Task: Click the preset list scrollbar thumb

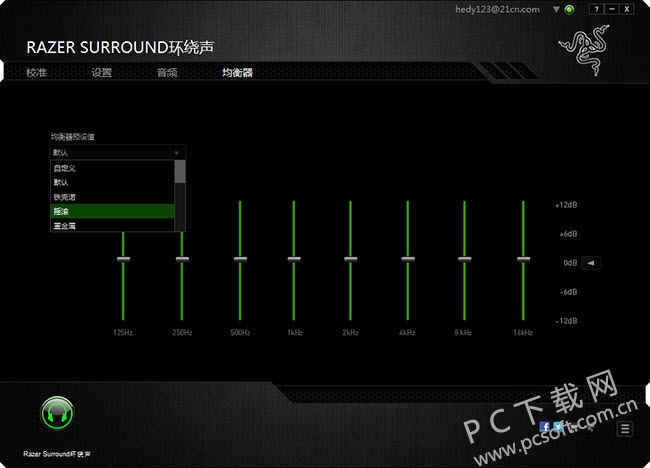Action: (180, 172)
